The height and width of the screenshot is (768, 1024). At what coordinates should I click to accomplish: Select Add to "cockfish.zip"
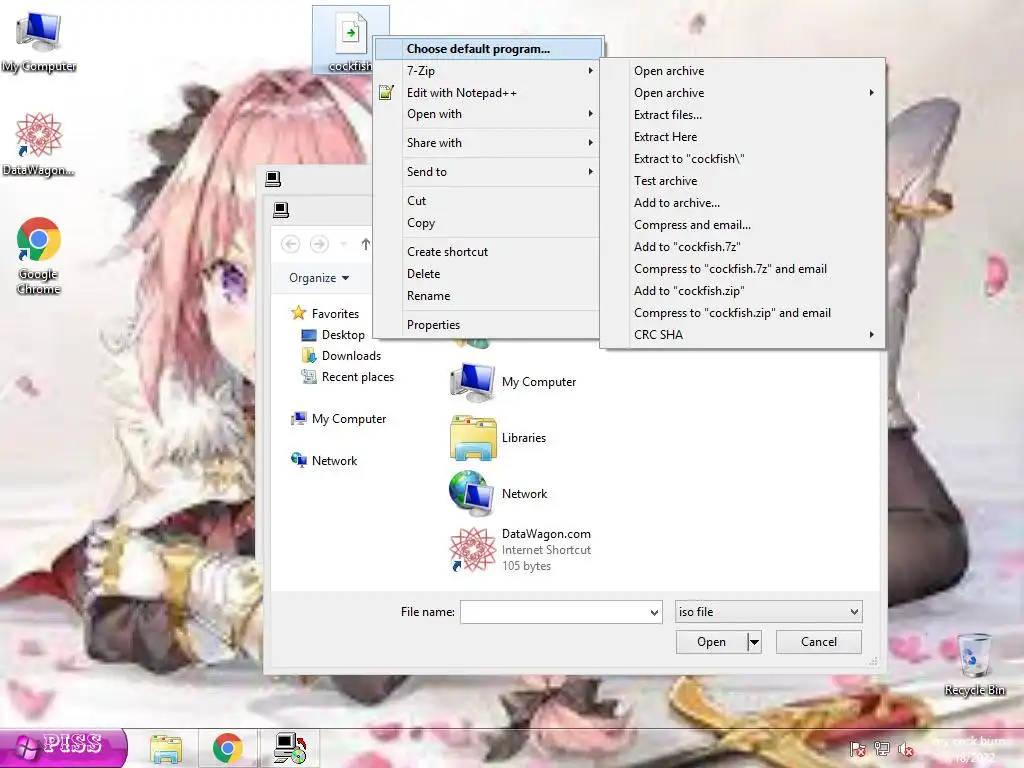[x=743, y=291]
